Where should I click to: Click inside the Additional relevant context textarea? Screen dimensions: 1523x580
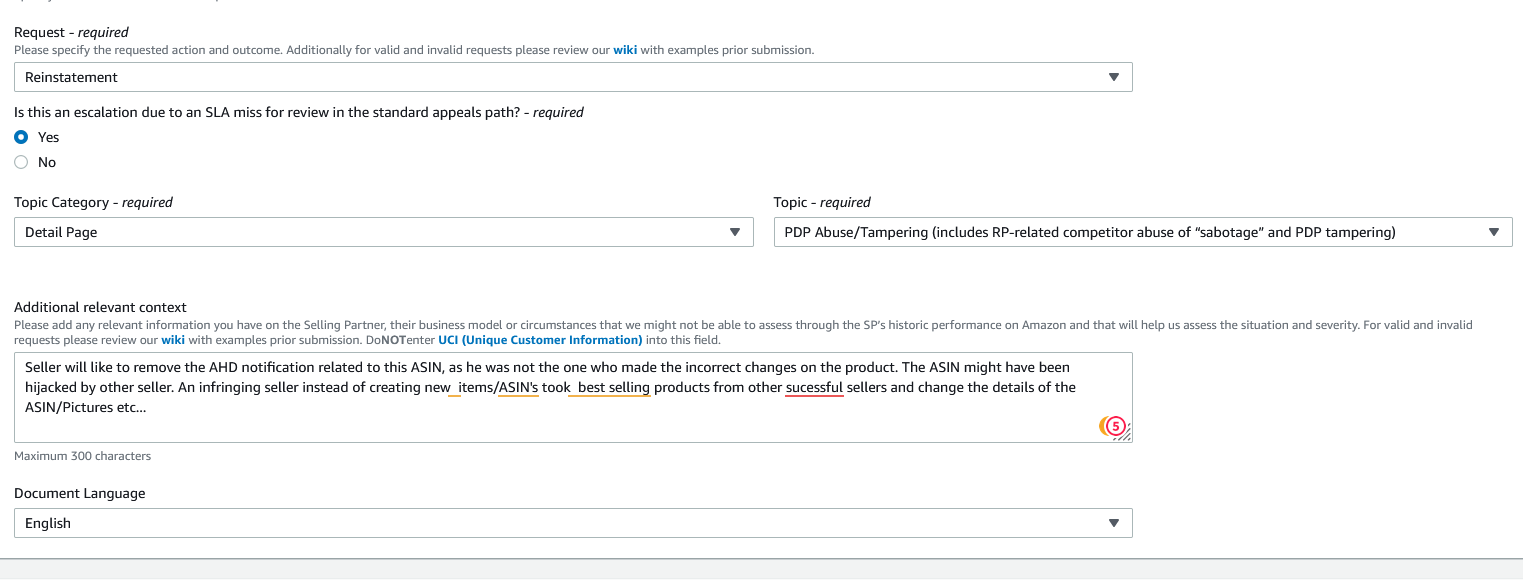[x=573, y=397]
